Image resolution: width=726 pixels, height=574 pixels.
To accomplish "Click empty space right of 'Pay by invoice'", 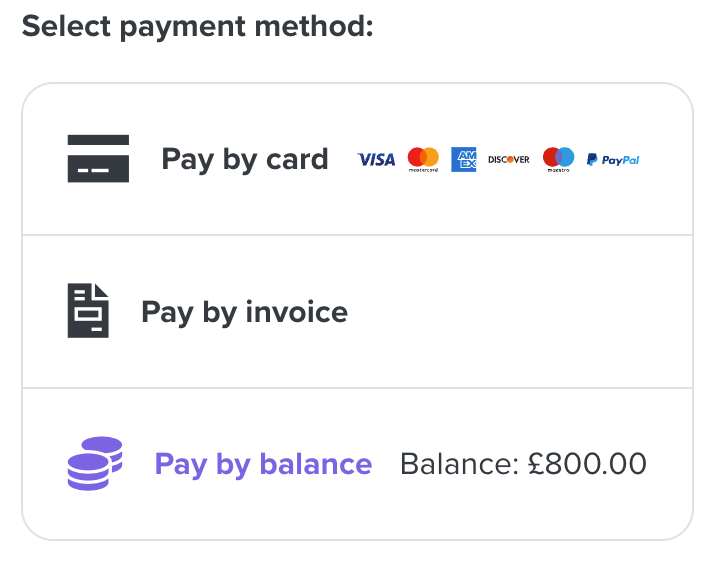I will (520, 312).
